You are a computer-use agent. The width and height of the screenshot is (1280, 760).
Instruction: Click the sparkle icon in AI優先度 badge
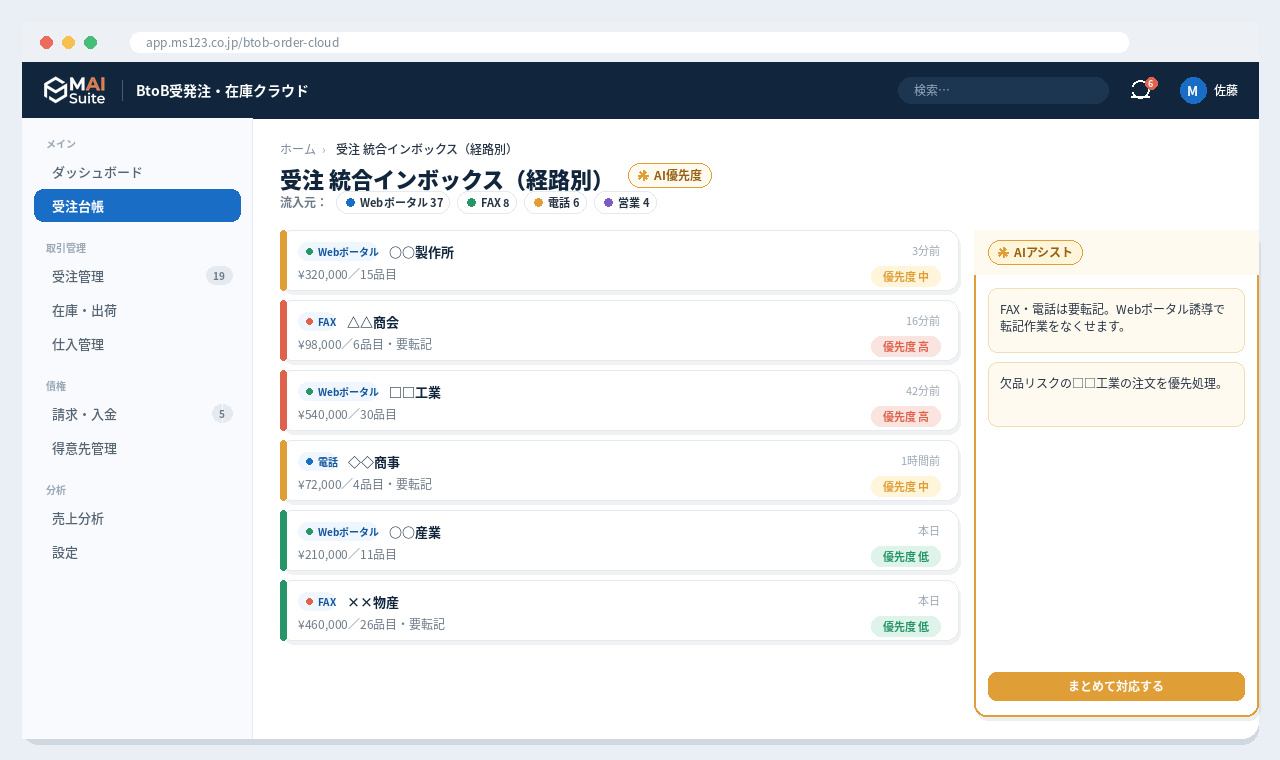[x=643, y=175]
